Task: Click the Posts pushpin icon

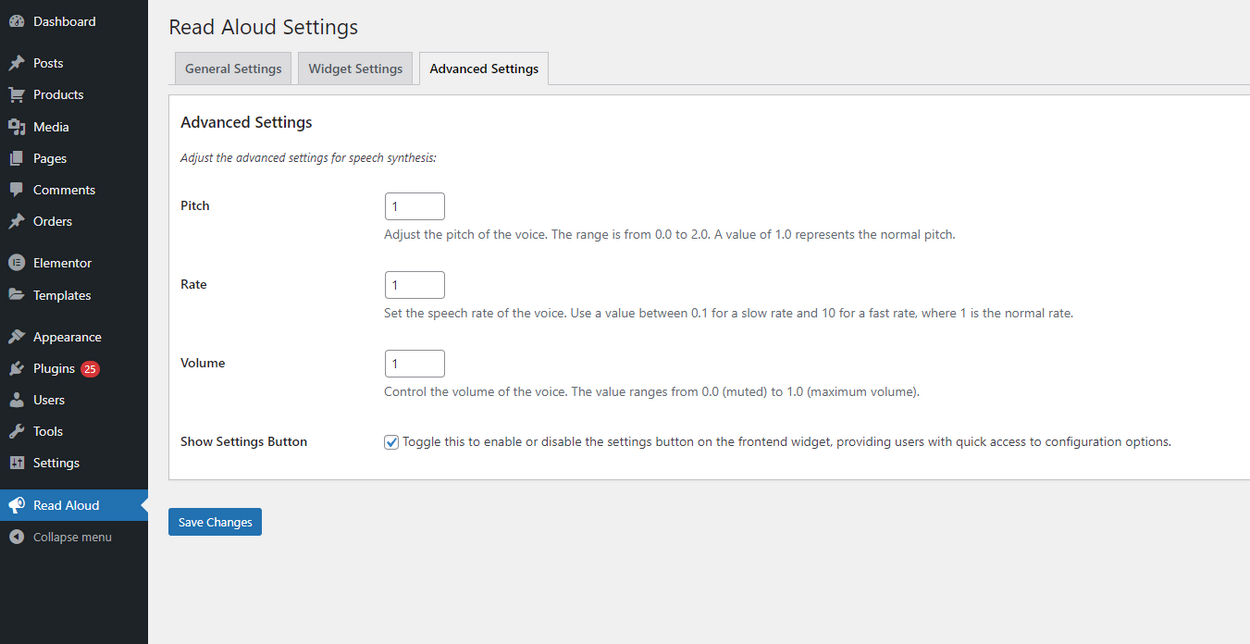Action: 16,63
